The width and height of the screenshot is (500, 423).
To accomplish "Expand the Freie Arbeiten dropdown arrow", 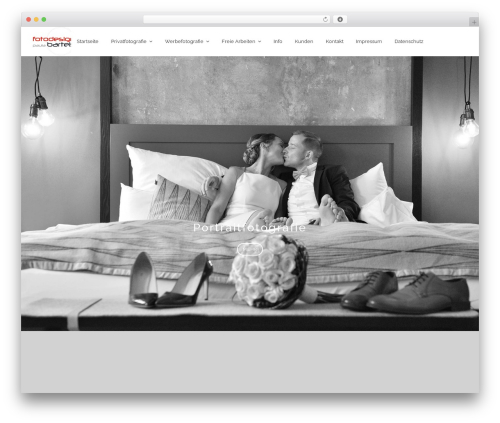I will [x=259, y=42].
